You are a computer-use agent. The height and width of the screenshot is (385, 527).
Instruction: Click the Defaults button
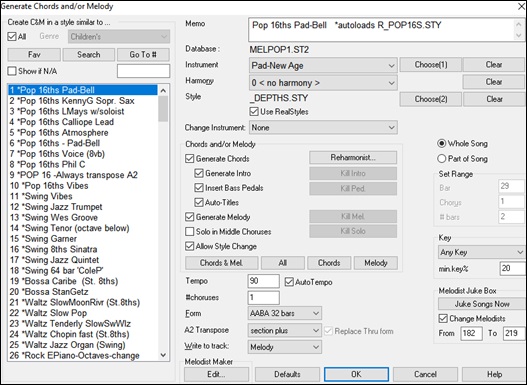(x=287, y=374)
